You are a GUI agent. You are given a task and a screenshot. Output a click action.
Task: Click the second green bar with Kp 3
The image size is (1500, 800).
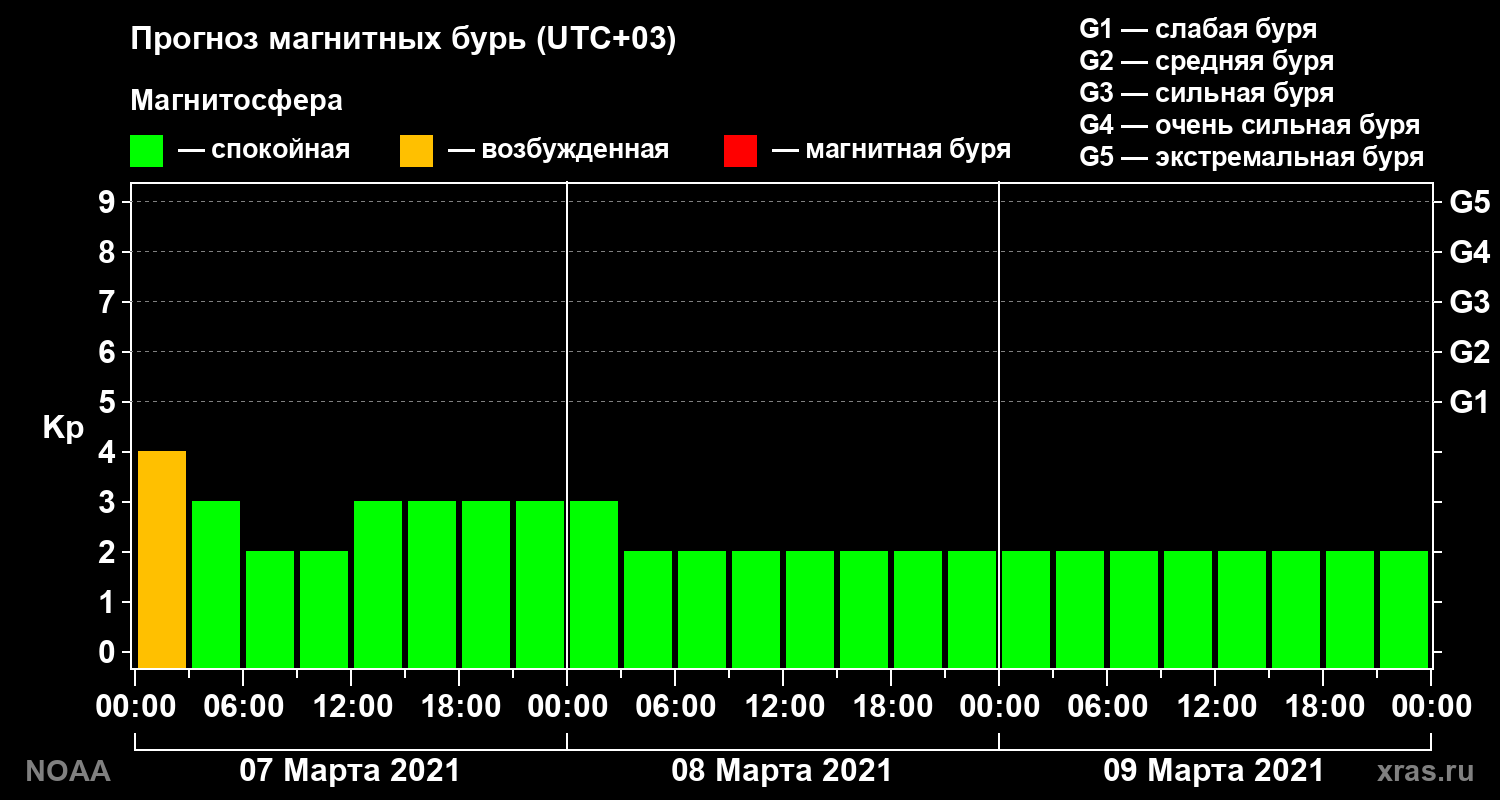pos(378,584)
